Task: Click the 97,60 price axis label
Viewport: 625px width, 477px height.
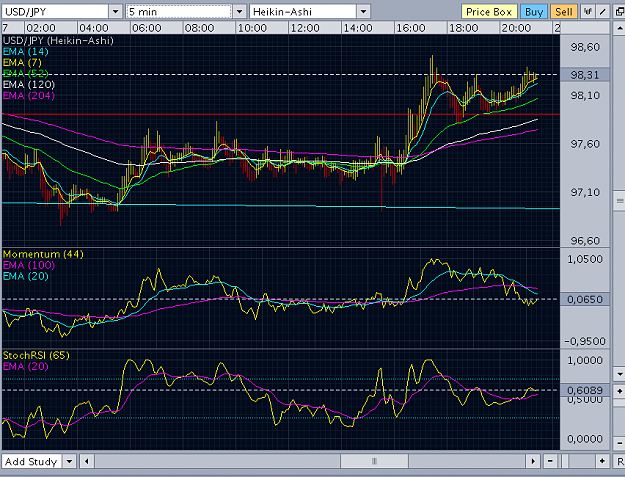Action: coord(585,144)
